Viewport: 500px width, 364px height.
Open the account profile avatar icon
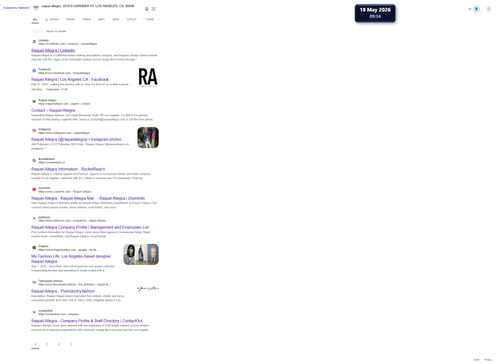click(489, 9)
